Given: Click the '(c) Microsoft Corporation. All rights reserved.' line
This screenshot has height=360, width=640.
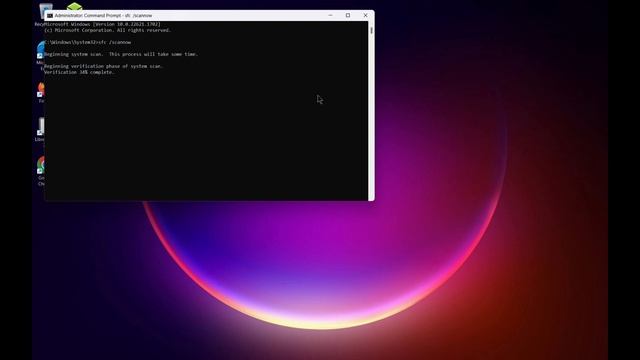Looking at the screenshot, I should coord(107,30).
